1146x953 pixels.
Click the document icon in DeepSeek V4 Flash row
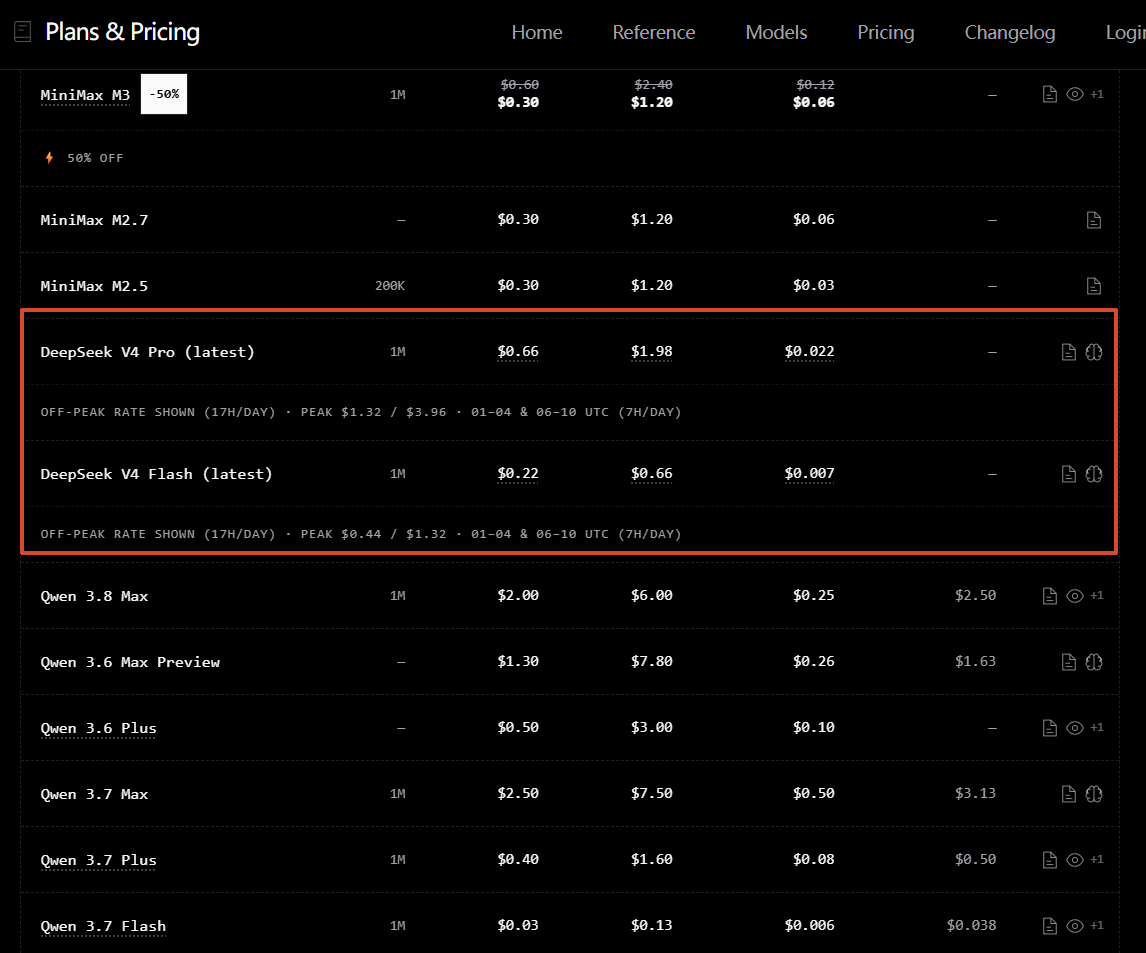pyautogui.click(x=1069, y=474)
